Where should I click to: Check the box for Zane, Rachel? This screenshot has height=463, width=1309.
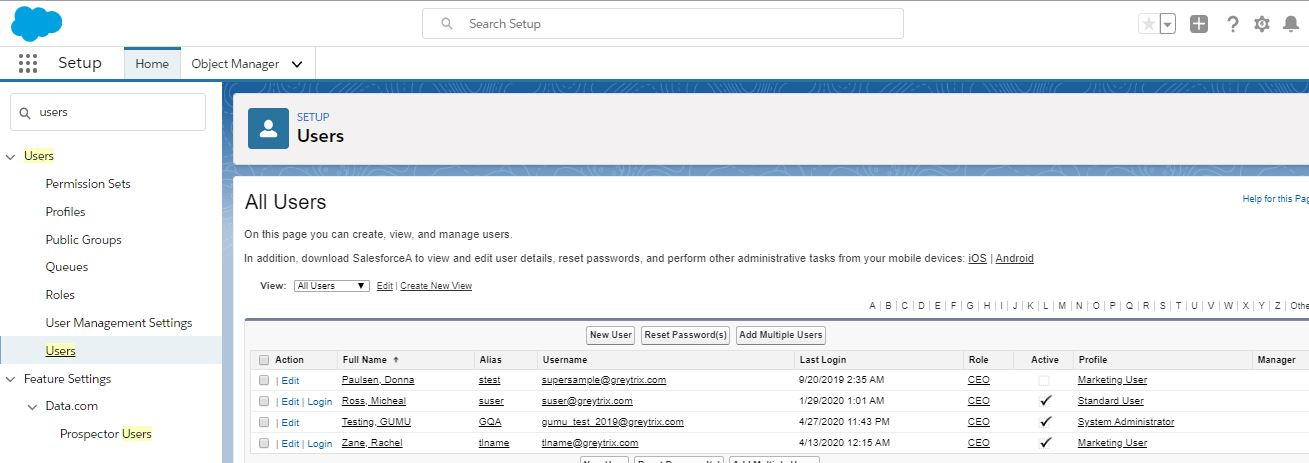(x=264, y=443)
